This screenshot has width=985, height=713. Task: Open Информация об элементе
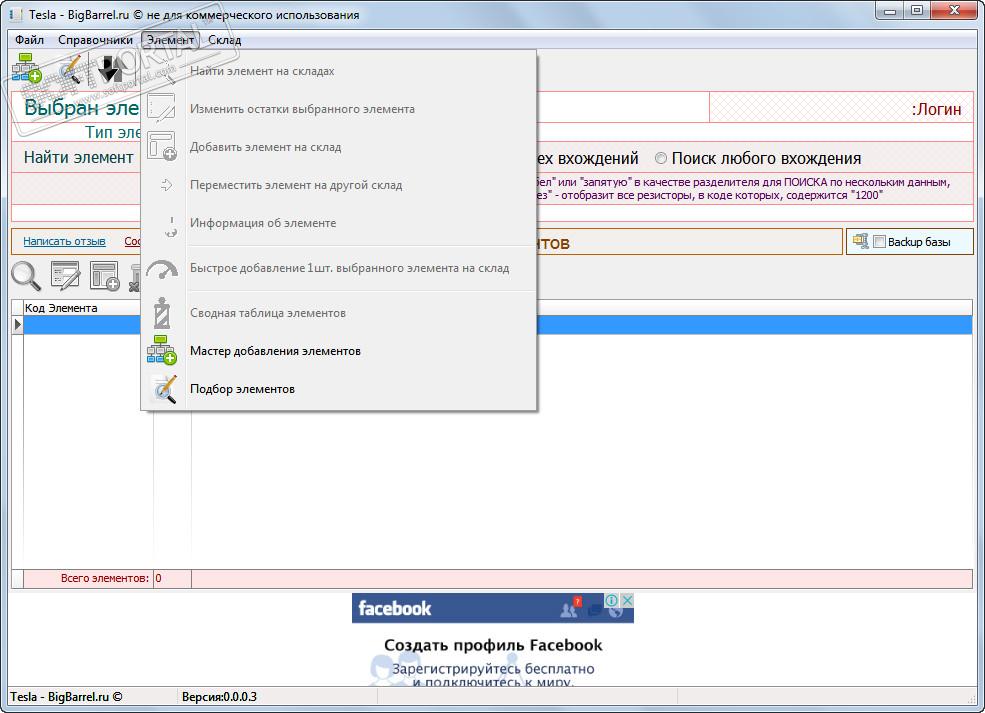coord(339,223)
